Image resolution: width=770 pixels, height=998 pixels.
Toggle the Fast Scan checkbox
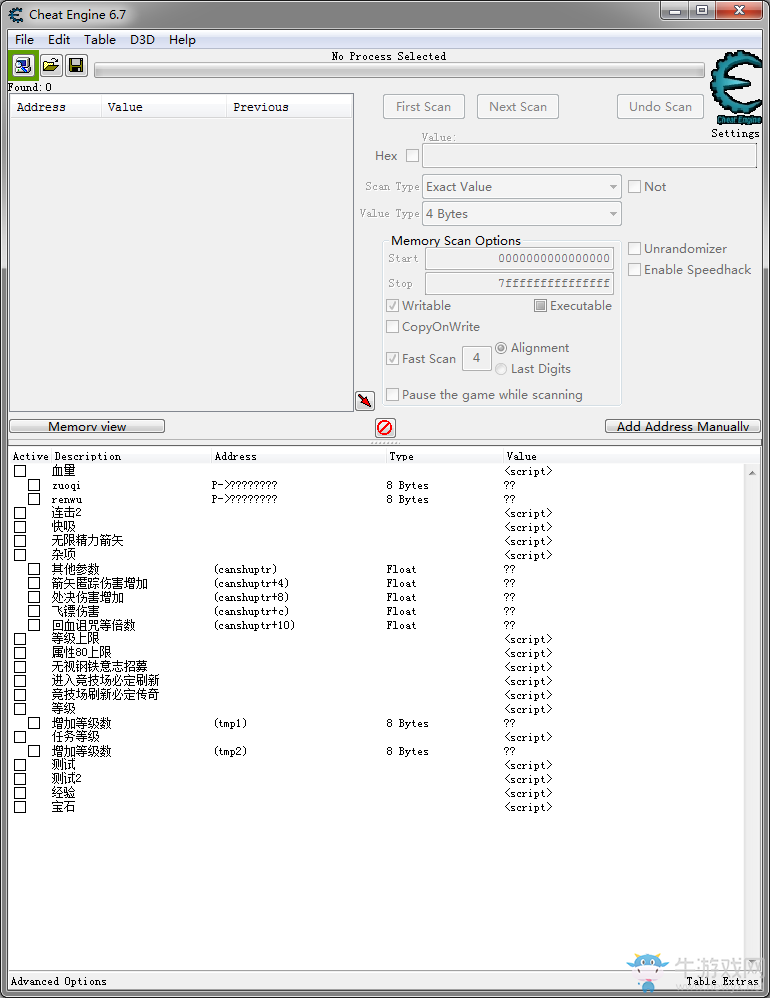(393, 358)
